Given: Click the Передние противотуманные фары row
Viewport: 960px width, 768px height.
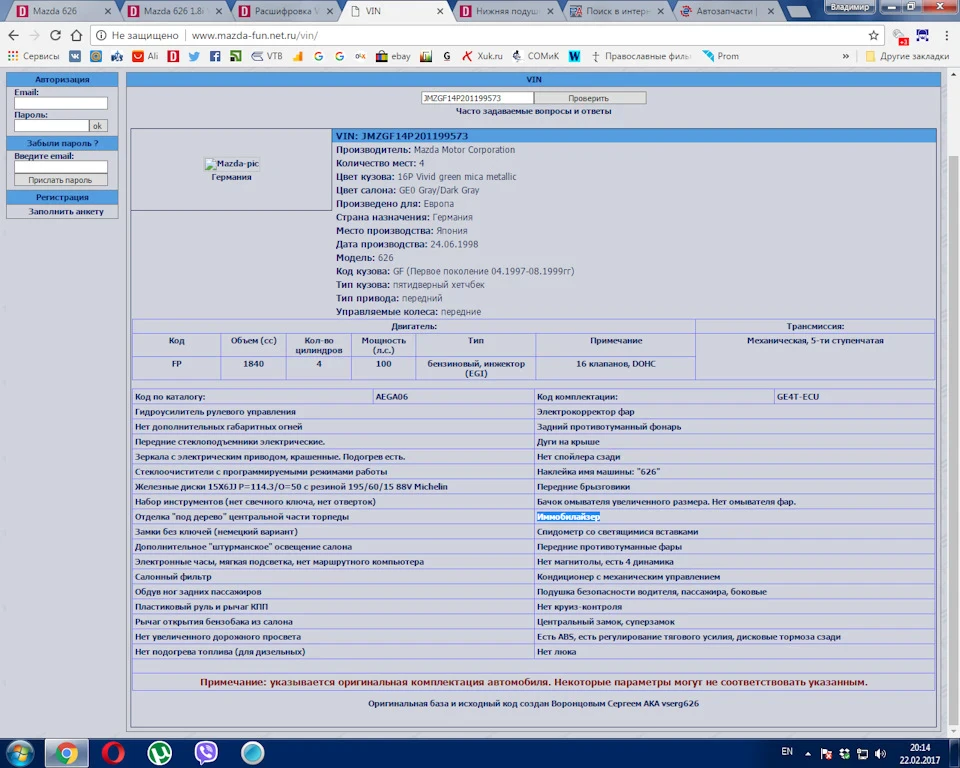Looking at the screenshot, I should pos(735,547).
